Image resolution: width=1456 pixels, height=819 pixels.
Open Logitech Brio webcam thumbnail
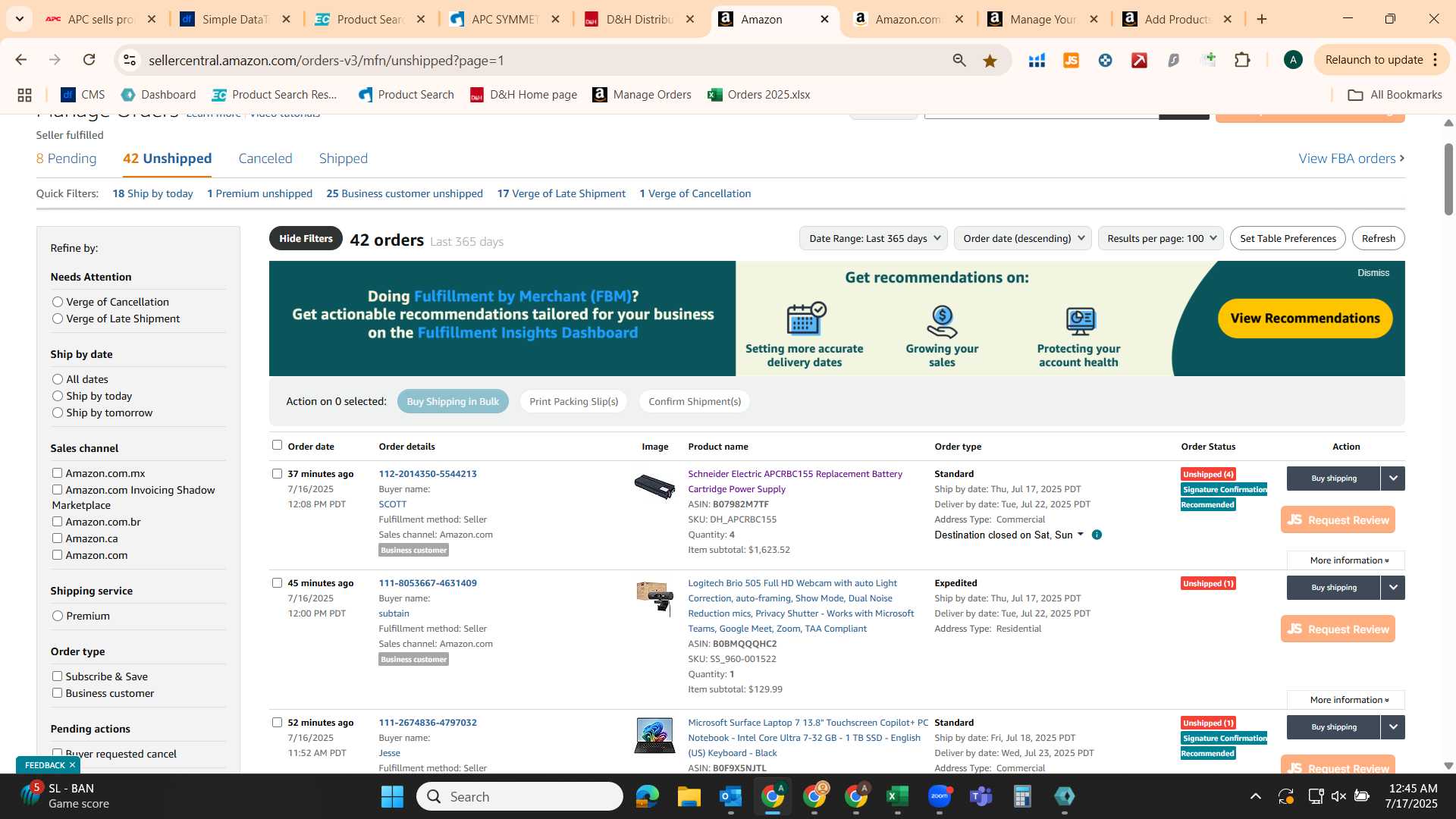click(x=654, y=598)
